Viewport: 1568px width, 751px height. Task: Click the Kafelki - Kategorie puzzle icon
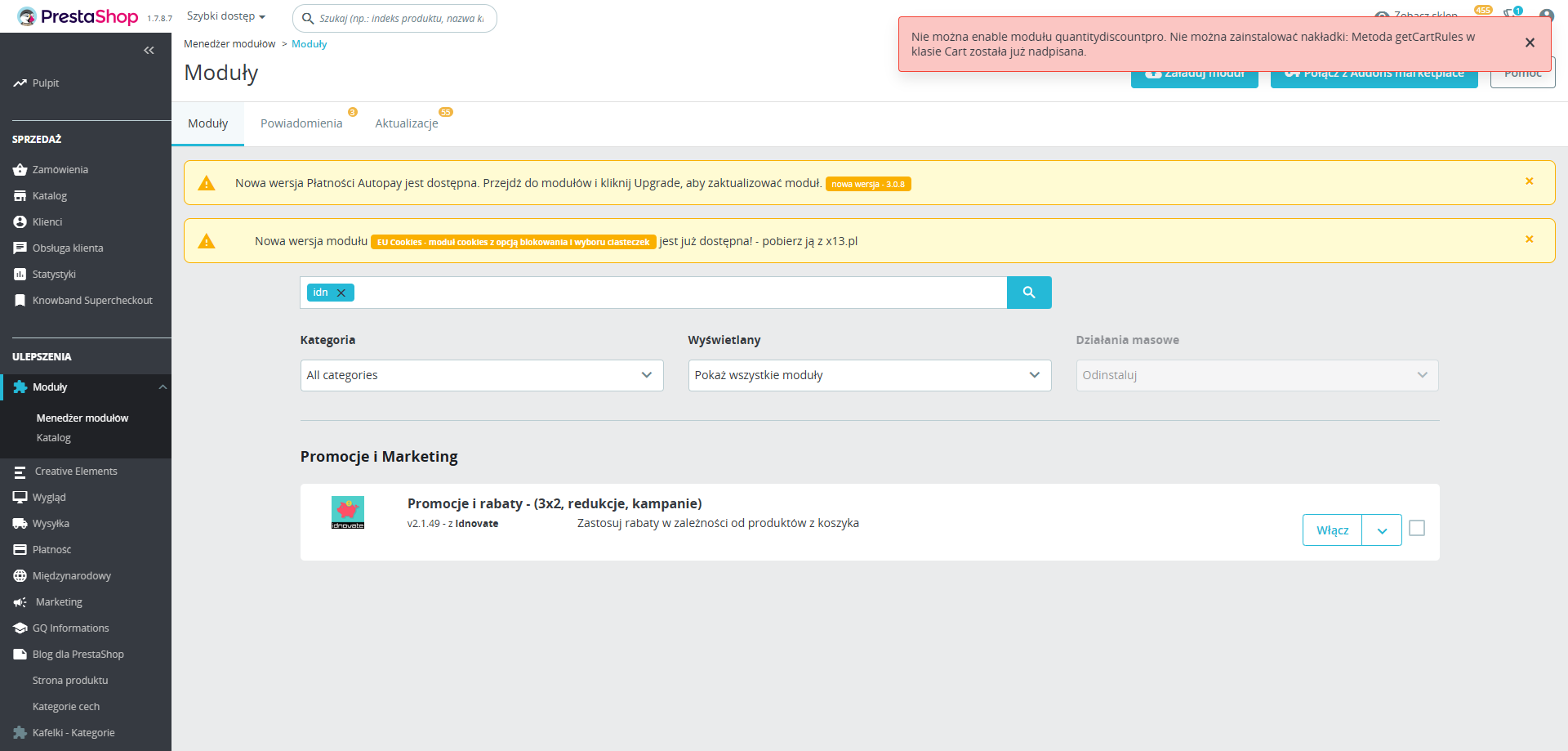pos(20,733)
